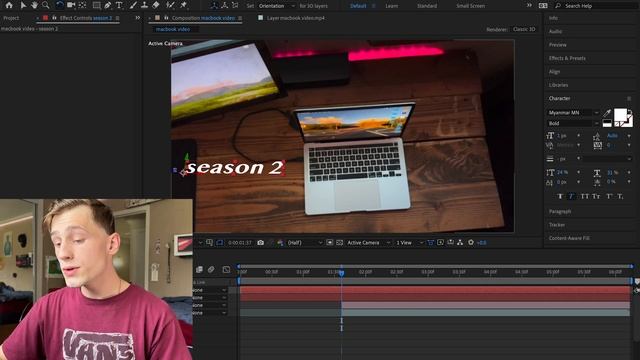Toggle Faux Bold text style
Screen dimensions: 640x360
pyautogui.click(x=560, y=196)
